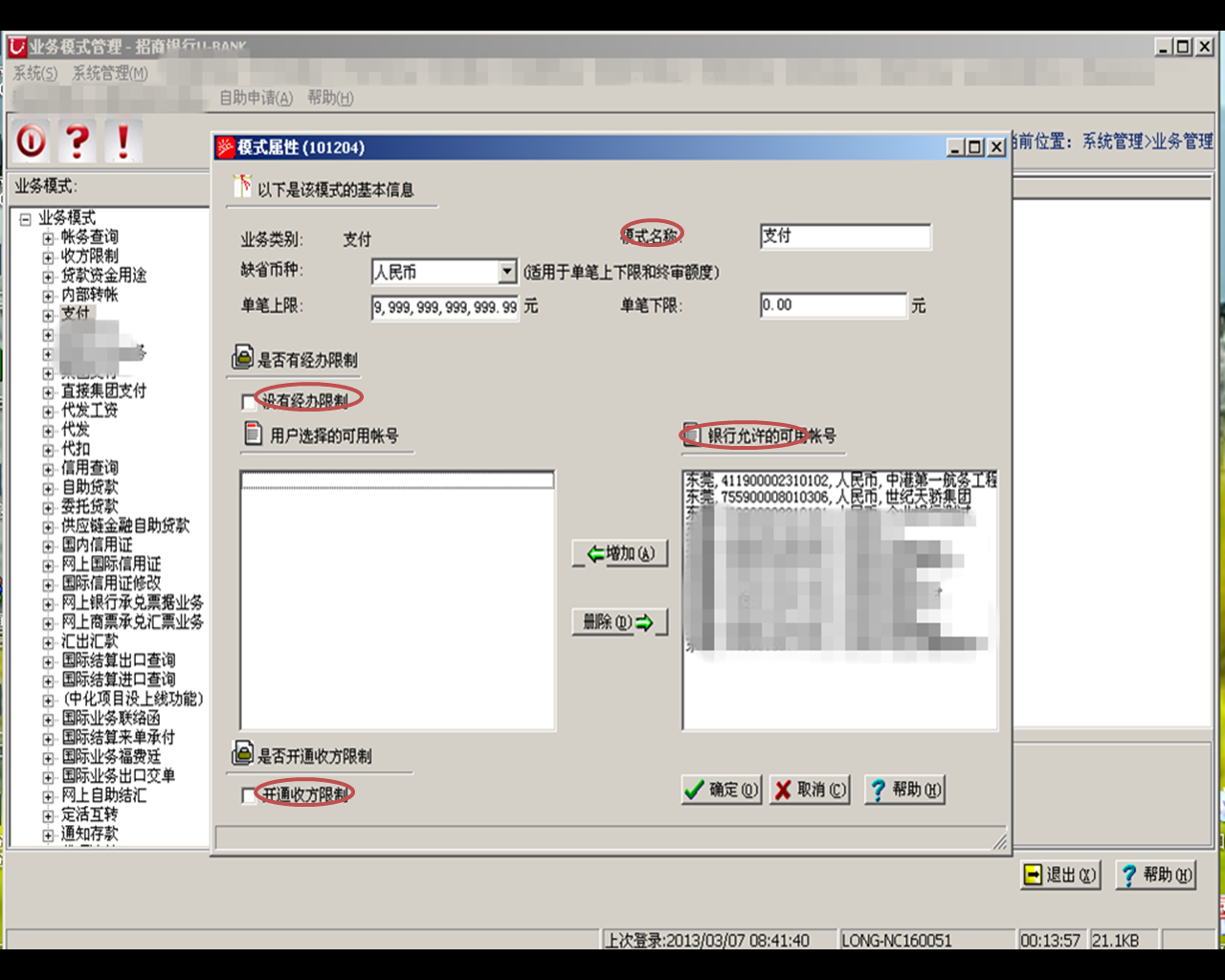Open the 系统管理(M) menu
This screenshot has height=980, width=1225.
click(110, 73)
